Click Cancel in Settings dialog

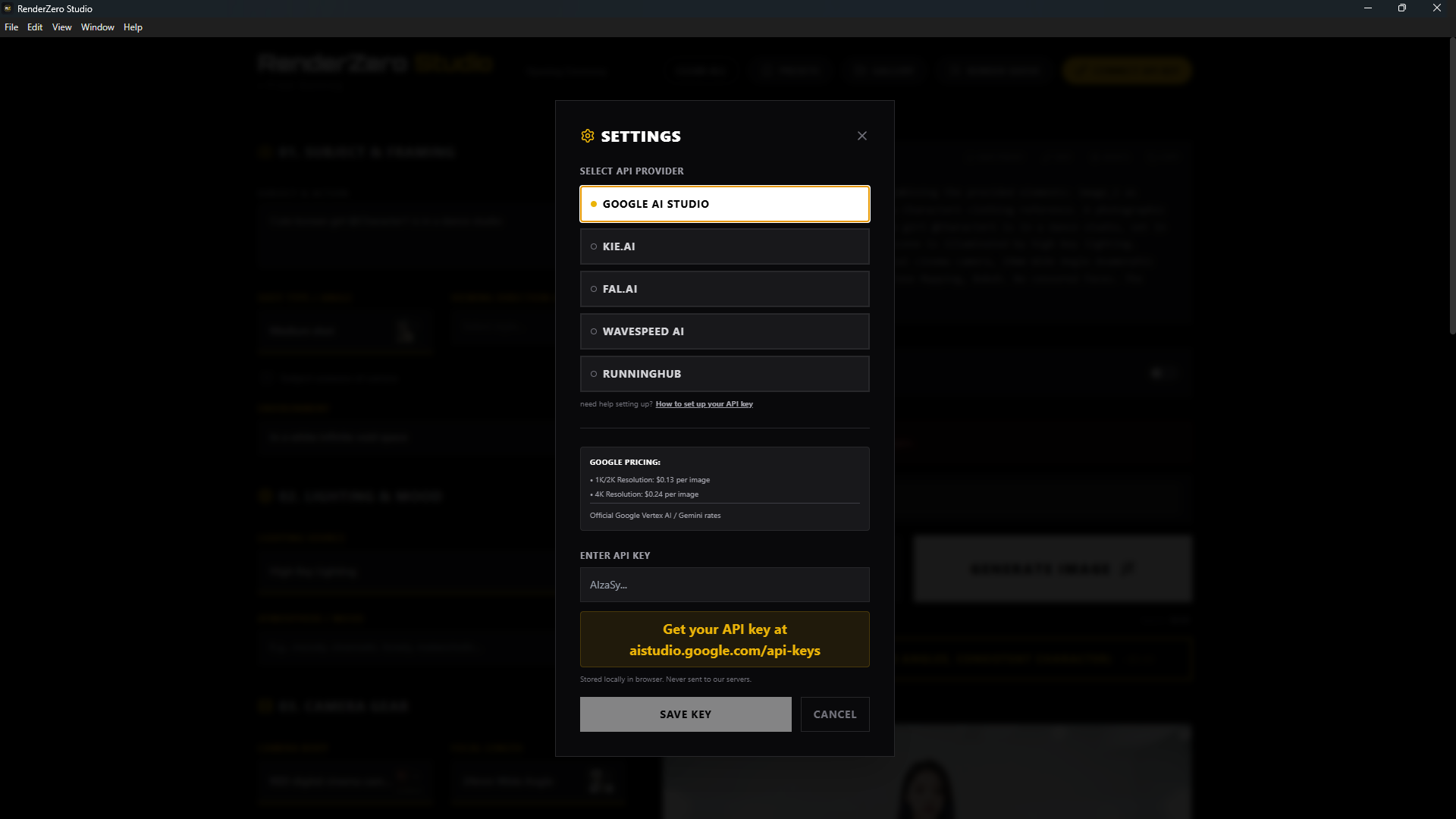[x=835, y=714]
